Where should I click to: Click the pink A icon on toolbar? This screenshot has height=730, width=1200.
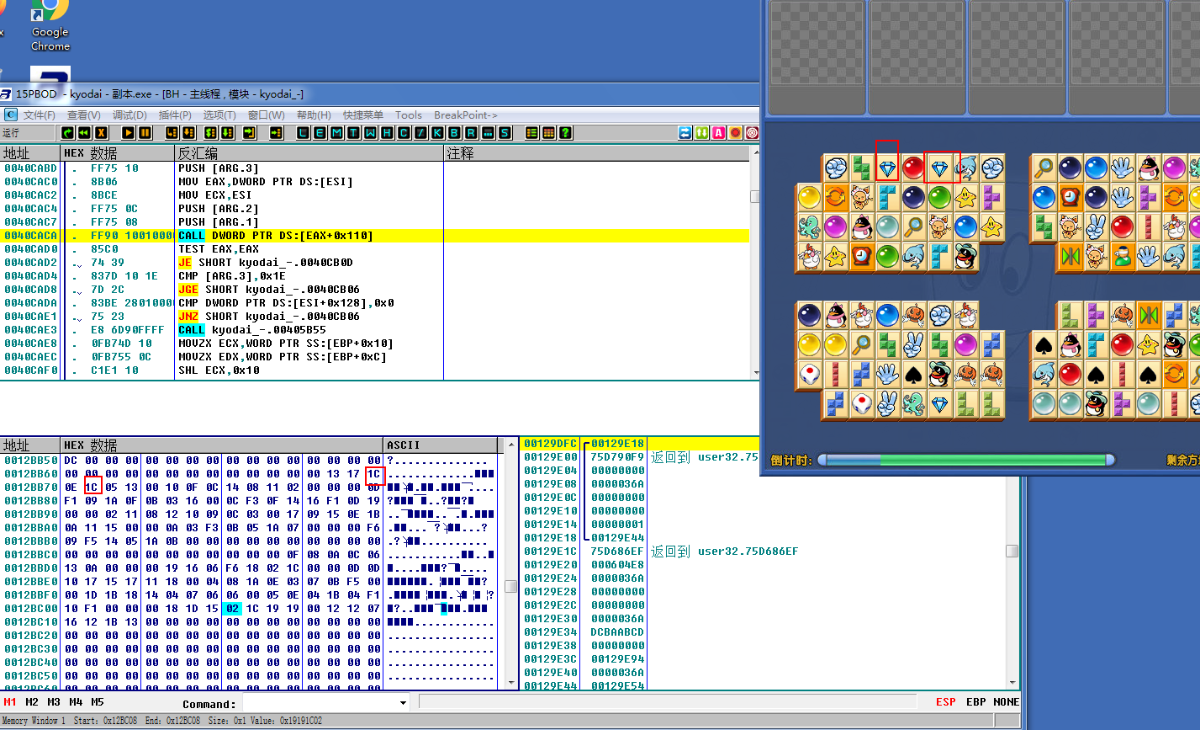[x=718, y=132]
